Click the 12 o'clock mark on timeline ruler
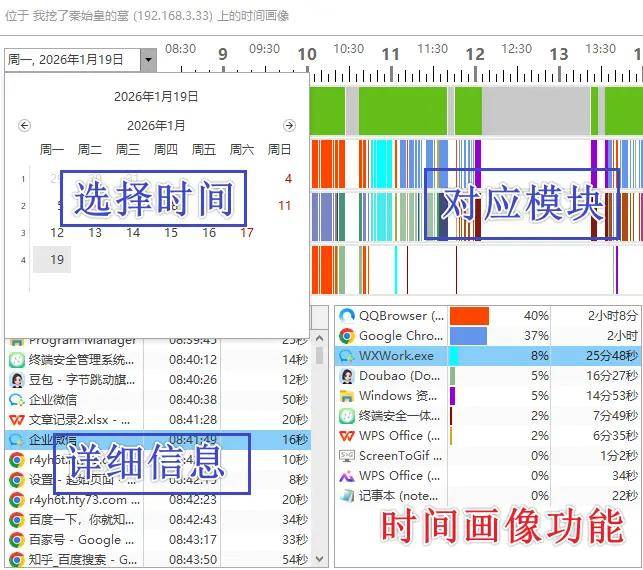This screenshot has width=643, height=570. coord(475,55)
